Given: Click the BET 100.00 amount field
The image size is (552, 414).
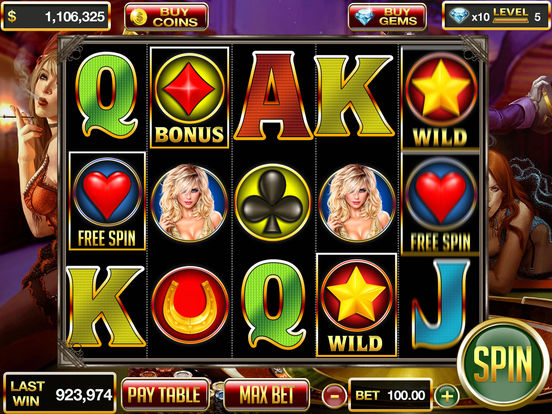Looking at the screenshot, I should (390, 395).
